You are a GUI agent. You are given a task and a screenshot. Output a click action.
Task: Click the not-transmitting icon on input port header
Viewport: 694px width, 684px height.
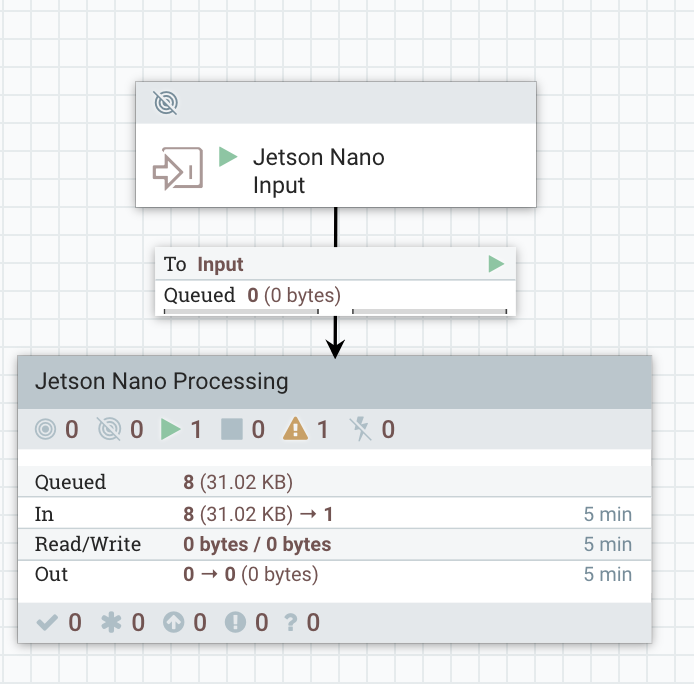pyautogui.click(x=166, y=103)
